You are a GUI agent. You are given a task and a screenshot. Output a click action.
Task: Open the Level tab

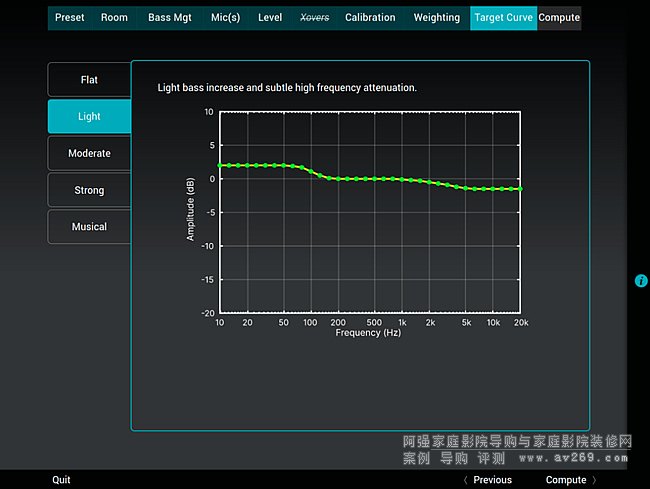(270, 18)
